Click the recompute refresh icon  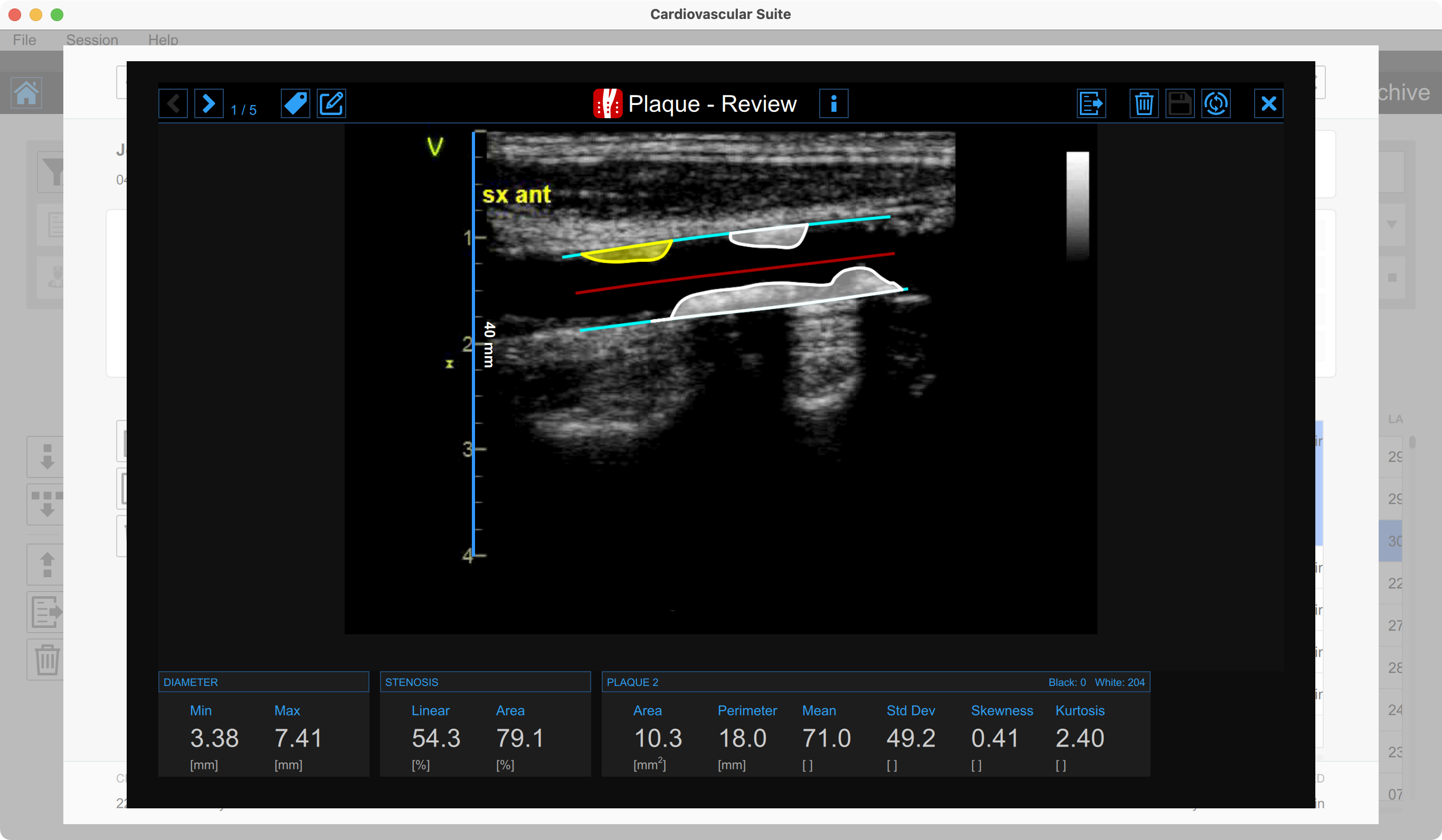1216,103
